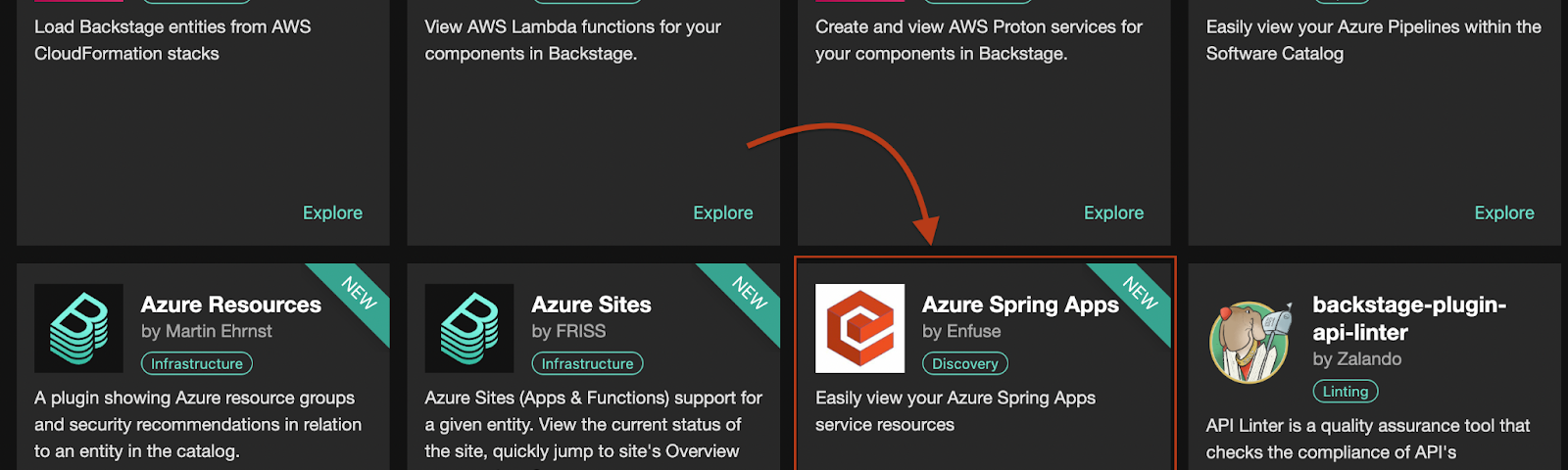
Task: Open Explore on AWS CloudFormation card
Action: (x=332, y=212)
